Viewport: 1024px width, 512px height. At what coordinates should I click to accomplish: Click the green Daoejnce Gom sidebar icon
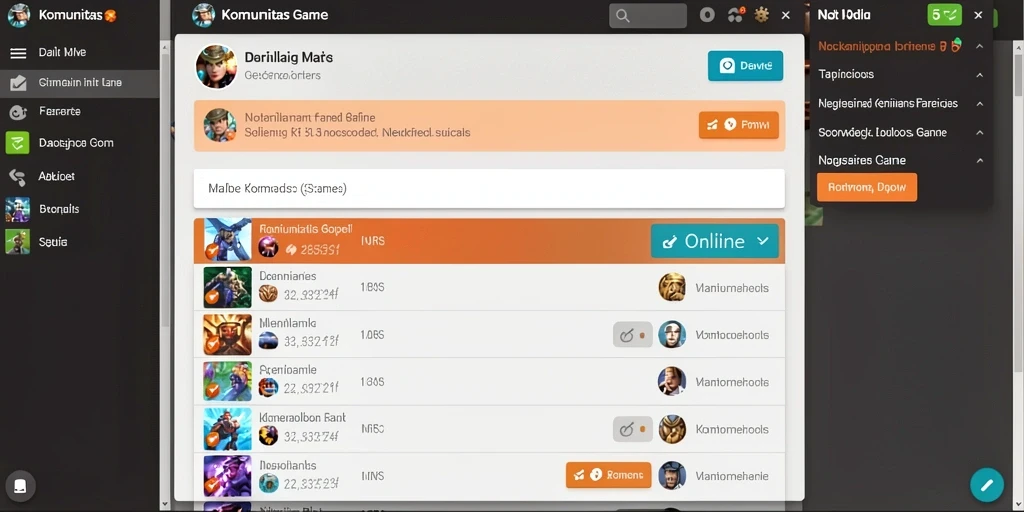(17, 143)
